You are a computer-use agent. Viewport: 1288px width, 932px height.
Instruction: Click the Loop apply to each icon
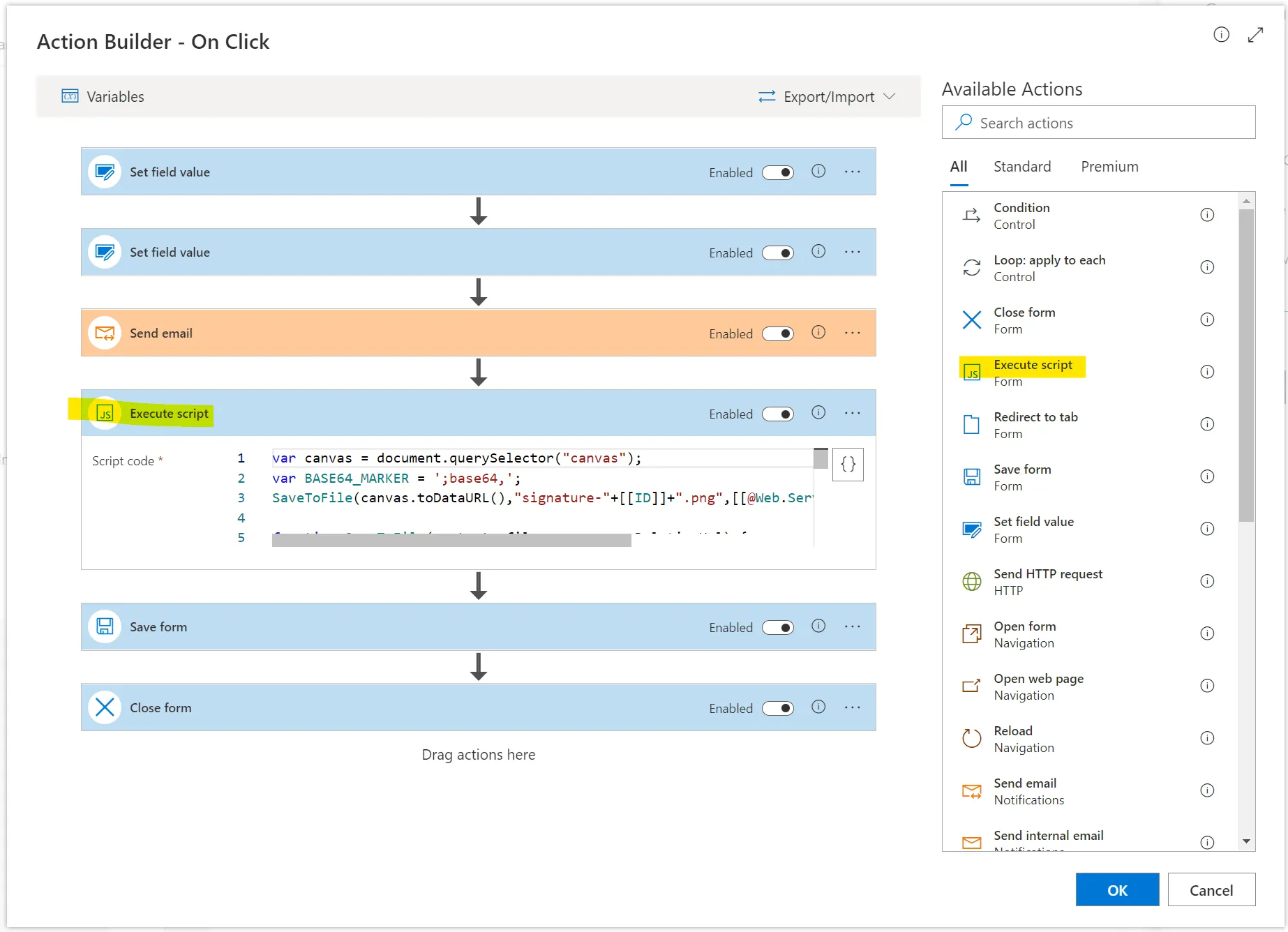click(971, 268)
